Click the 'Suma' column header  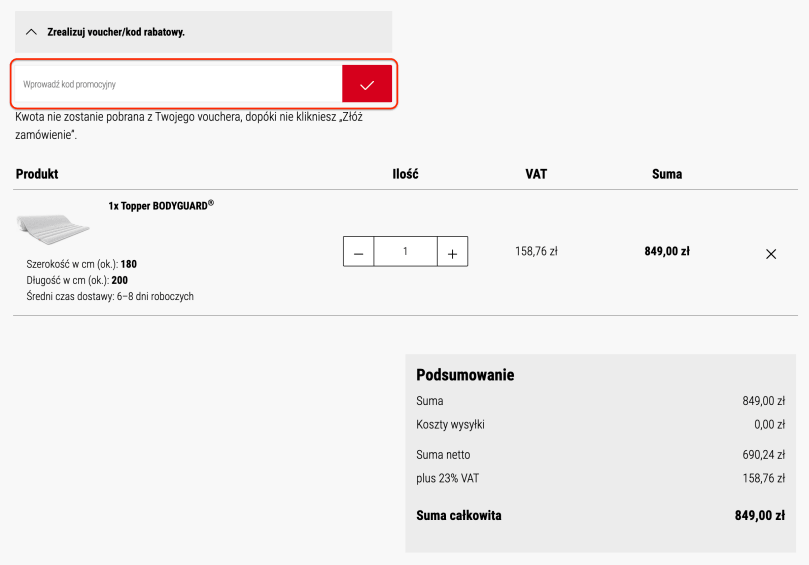667,174
